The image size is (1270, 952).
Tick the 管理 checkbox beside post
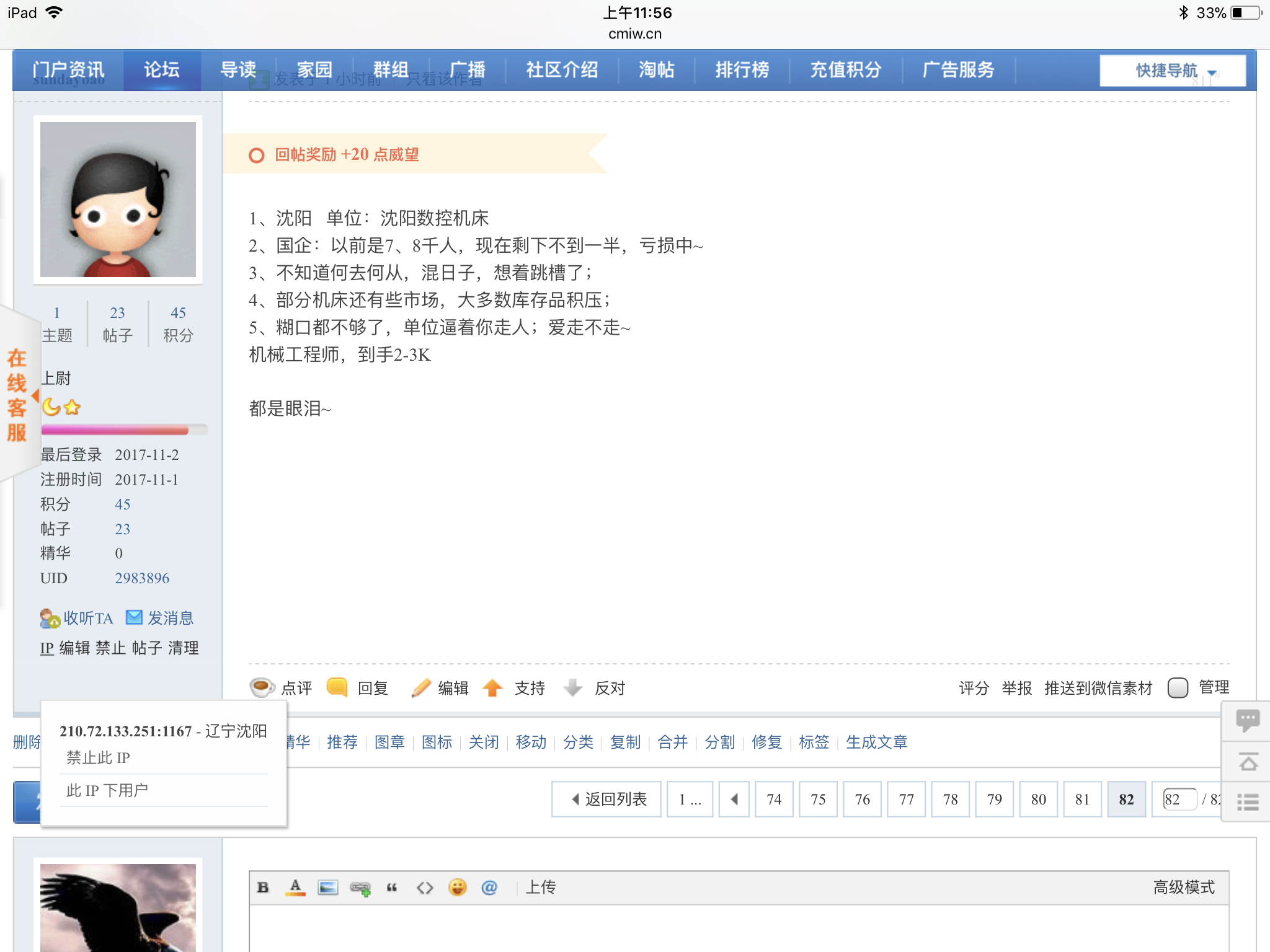[1177, 687]
